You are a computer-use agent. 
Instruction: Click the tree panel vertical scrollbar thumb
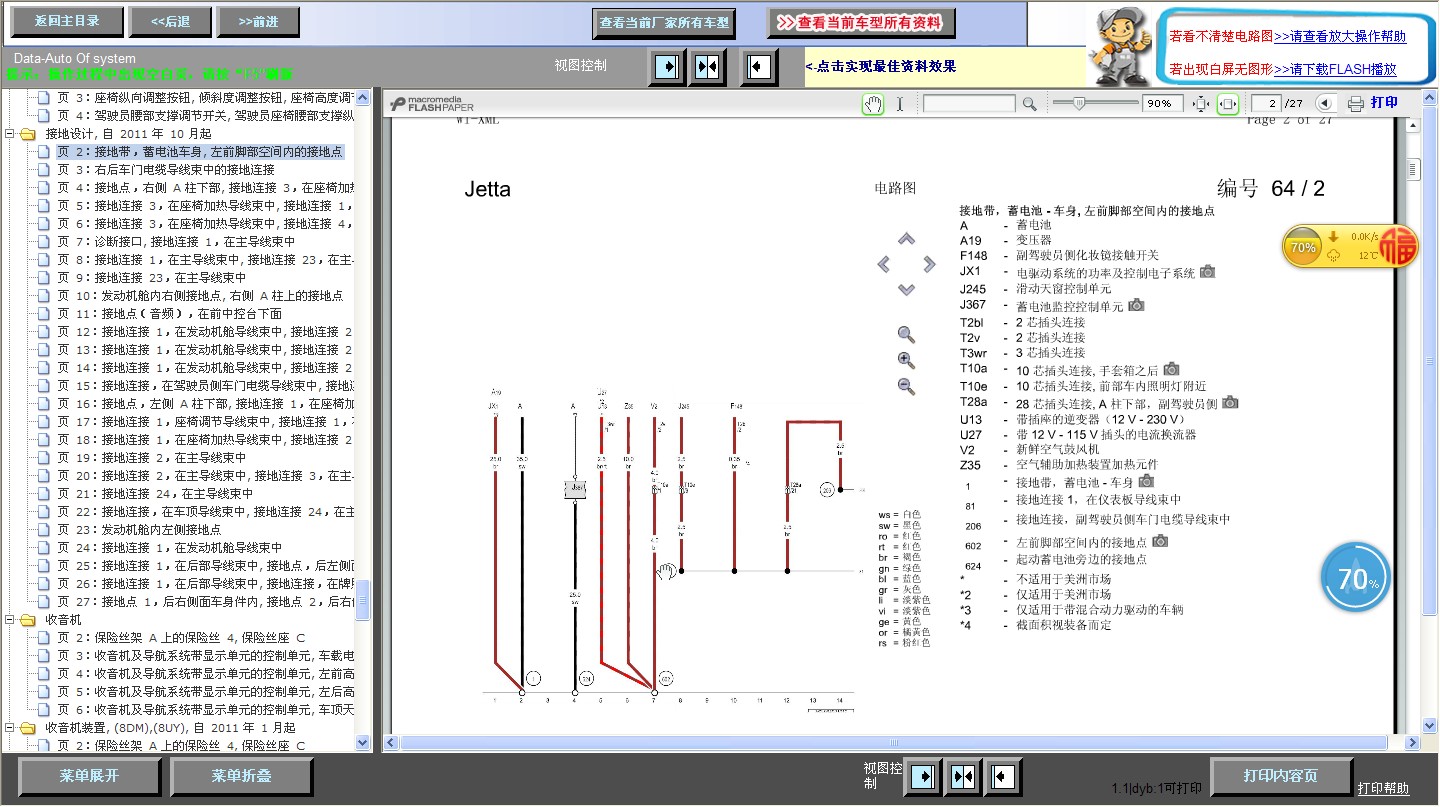(x=363, y=599)
